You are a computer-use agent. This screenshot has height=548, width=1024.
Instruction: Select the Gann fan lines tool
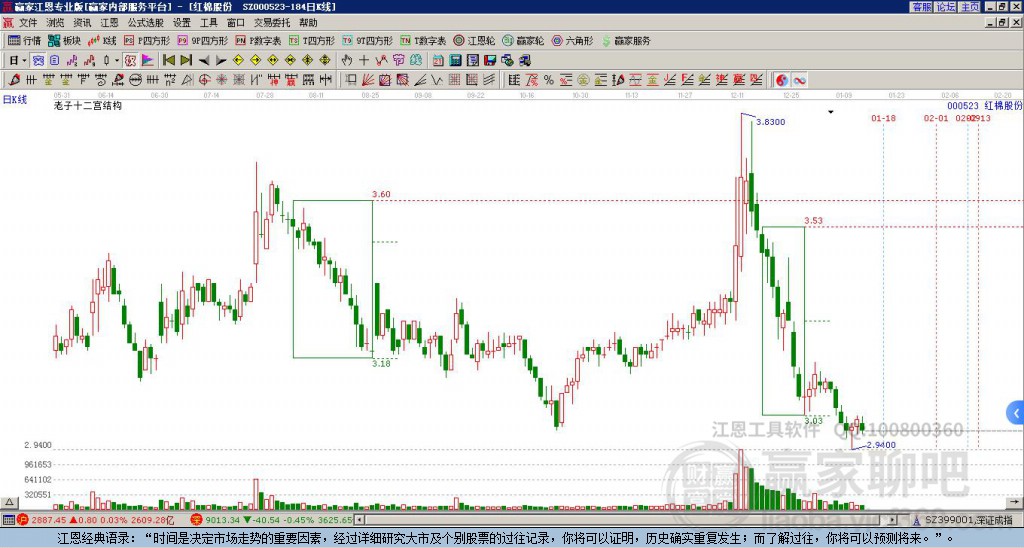(x=368, y=80)
